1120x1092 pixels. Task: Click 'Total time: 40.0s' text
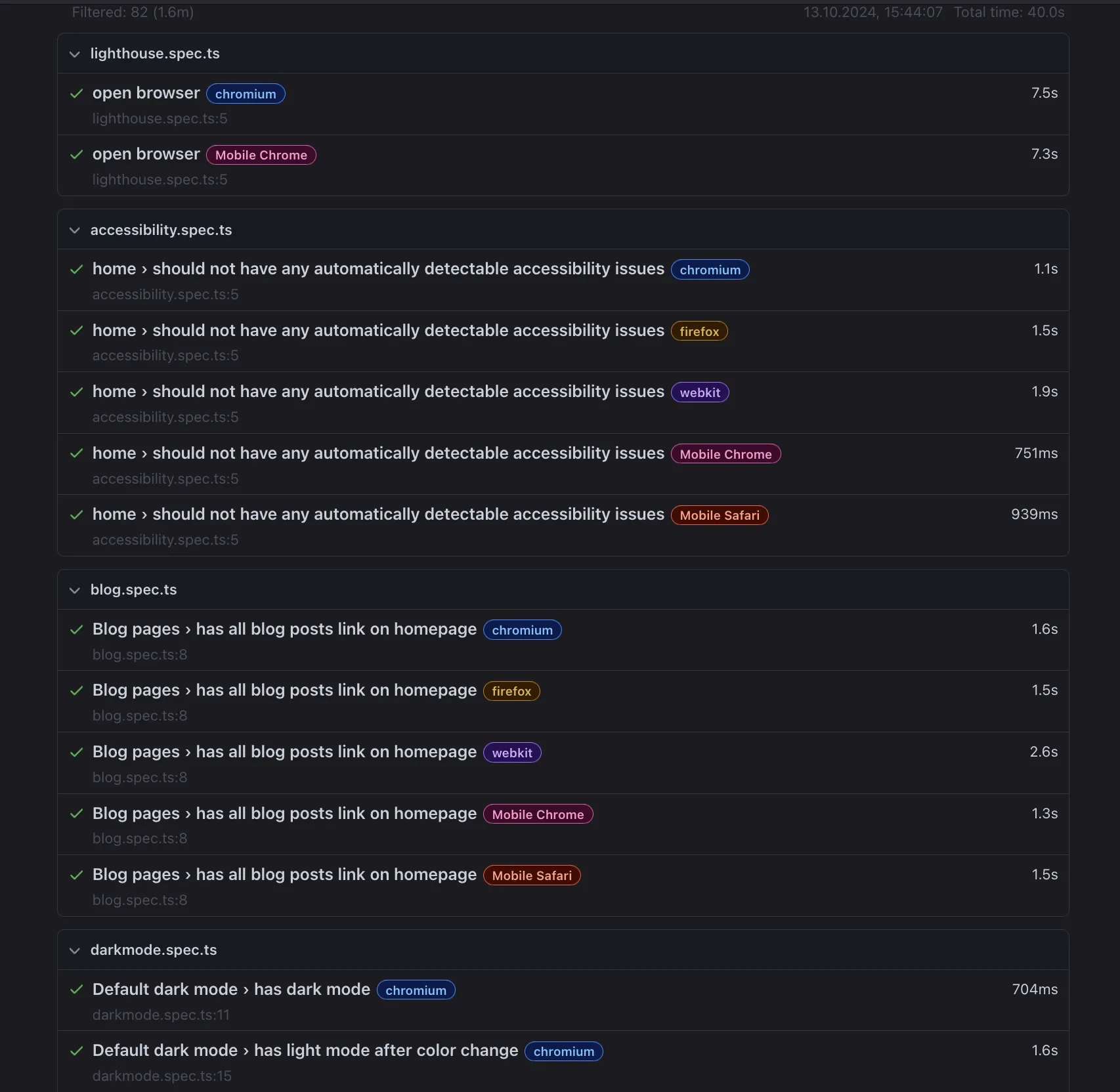click(1009, 12)
